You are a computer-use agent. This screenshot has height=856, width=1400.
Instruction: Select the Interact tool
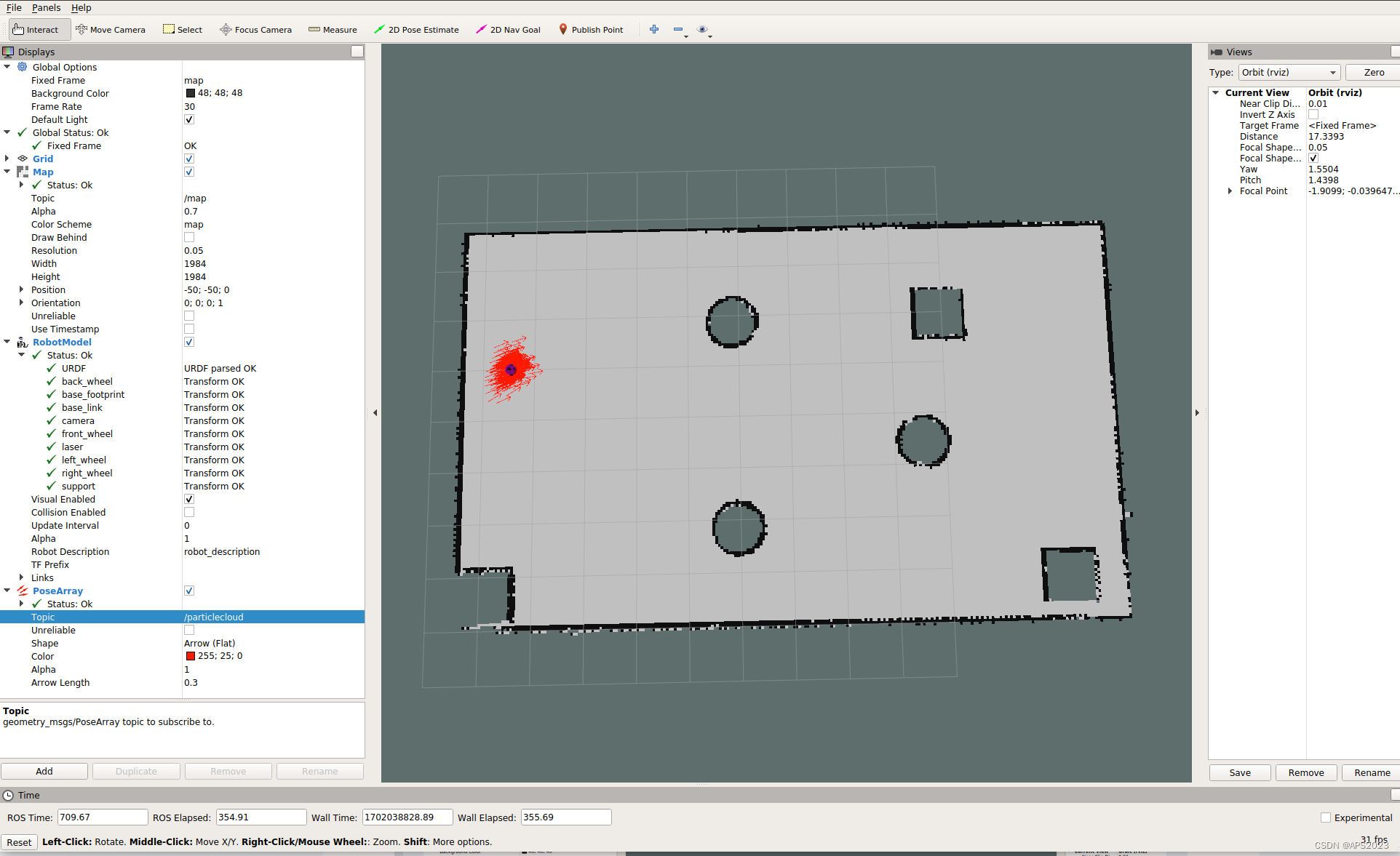click(36, 30)
